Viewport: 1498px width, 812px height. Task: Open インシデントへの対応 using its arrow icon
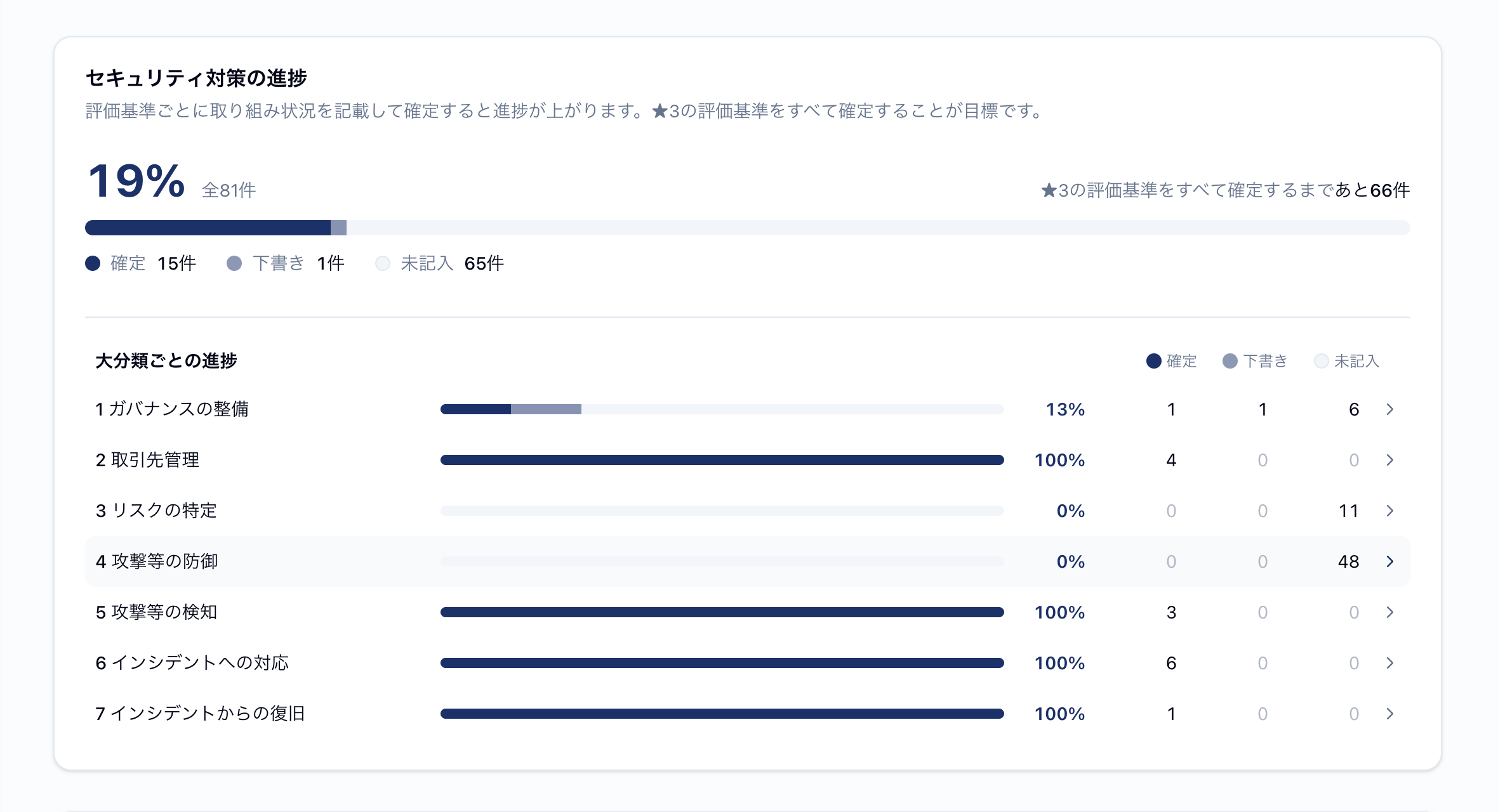coord(1389,663)
